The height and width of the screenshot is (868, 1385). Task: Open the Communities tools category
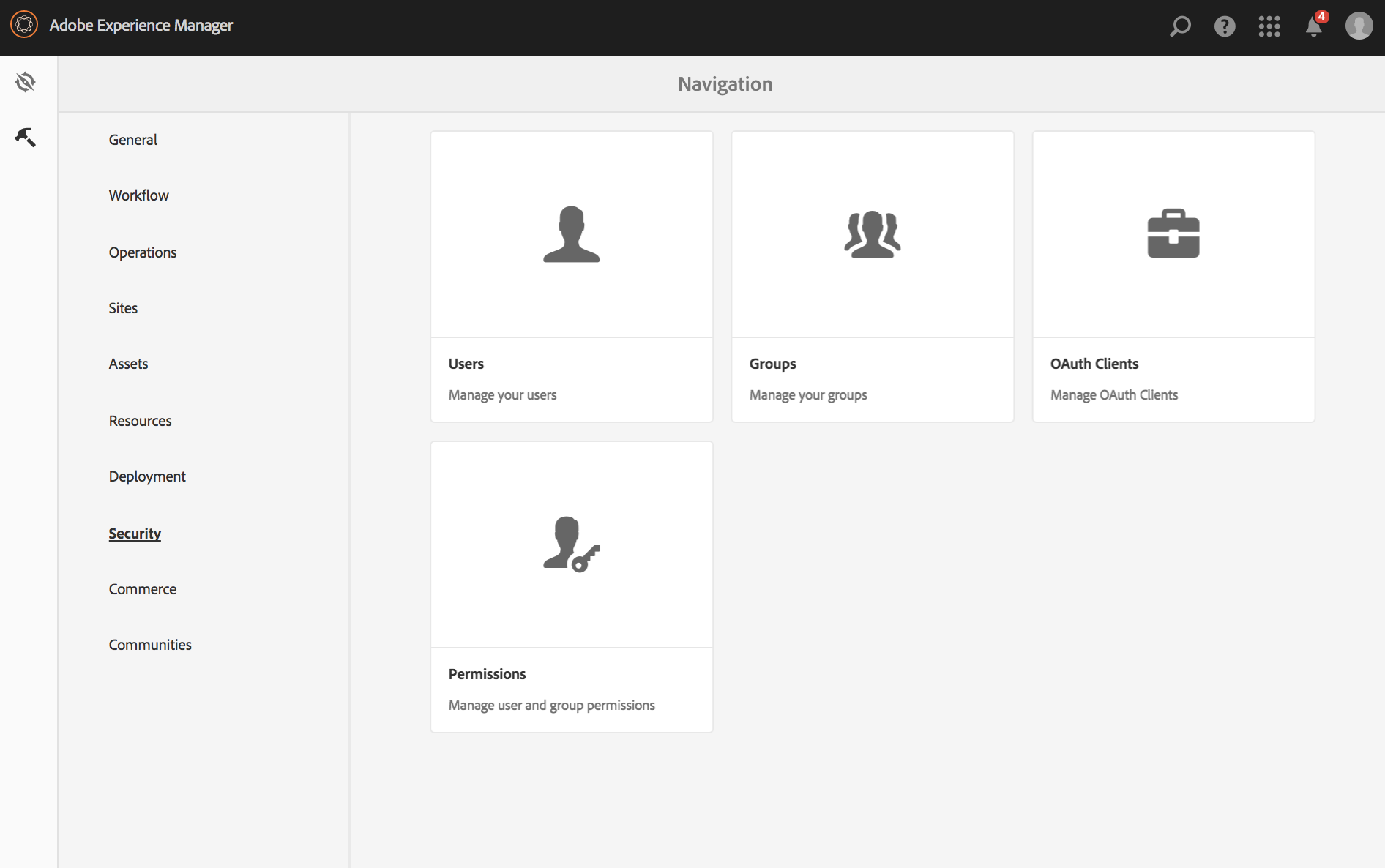click(x=150, y=645)
